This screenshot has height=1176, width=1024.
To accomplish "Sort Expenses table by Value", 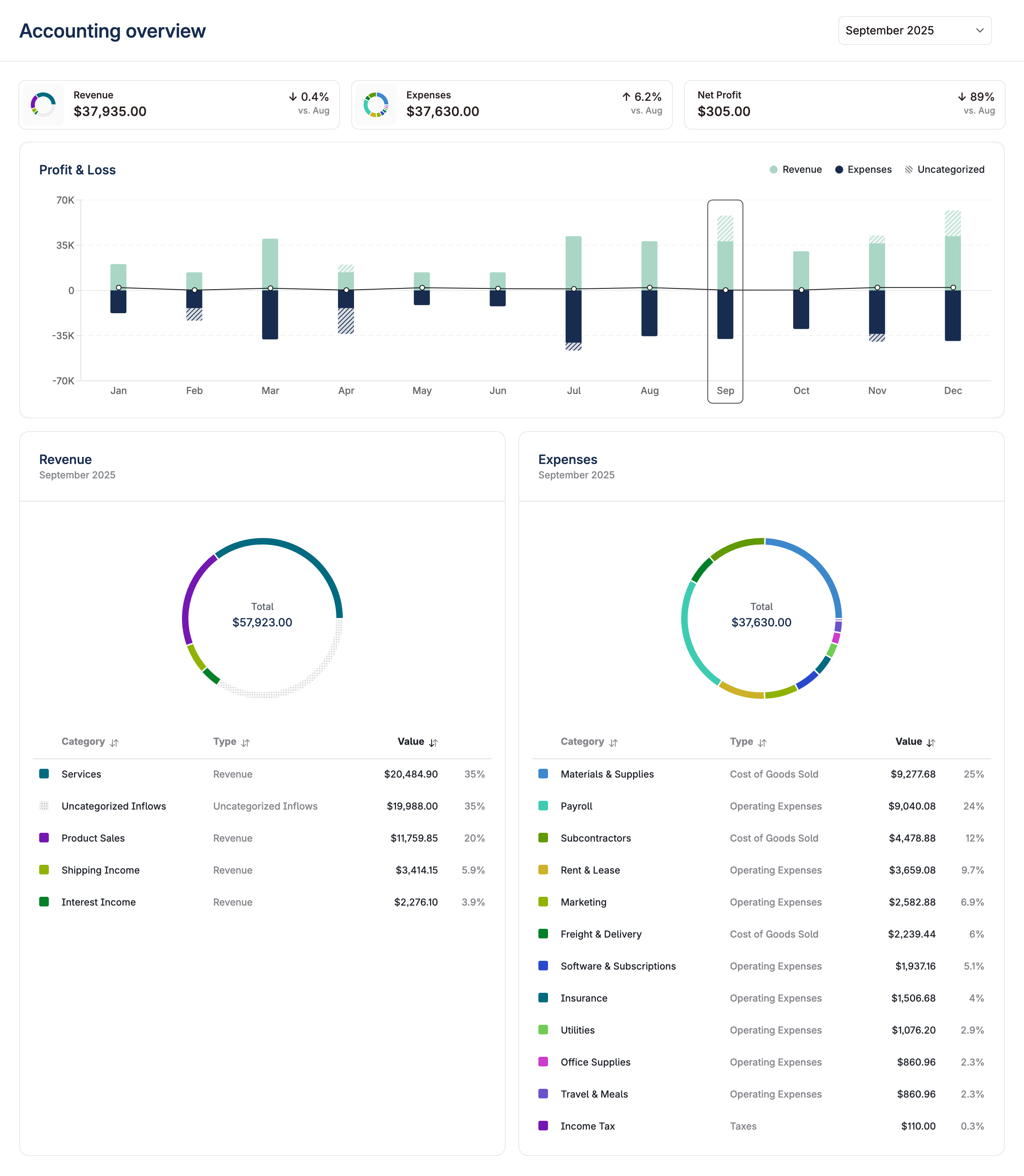I will pyautogui.click(x=916, y=742).
